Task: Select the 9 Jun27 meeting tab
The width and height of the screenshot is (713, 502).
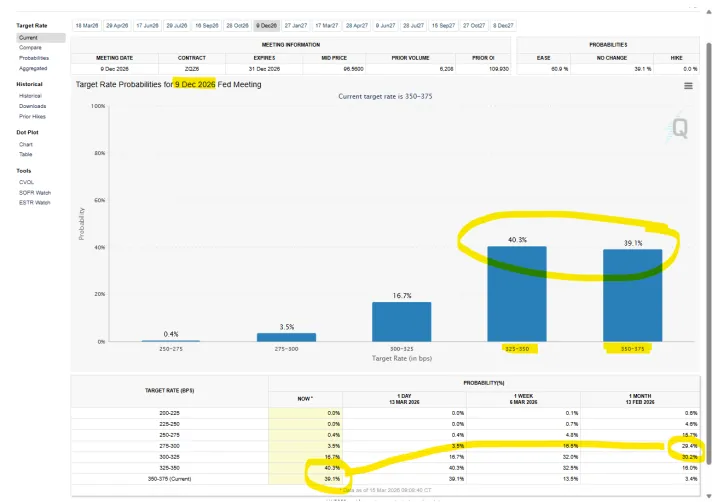Action: 386,25
